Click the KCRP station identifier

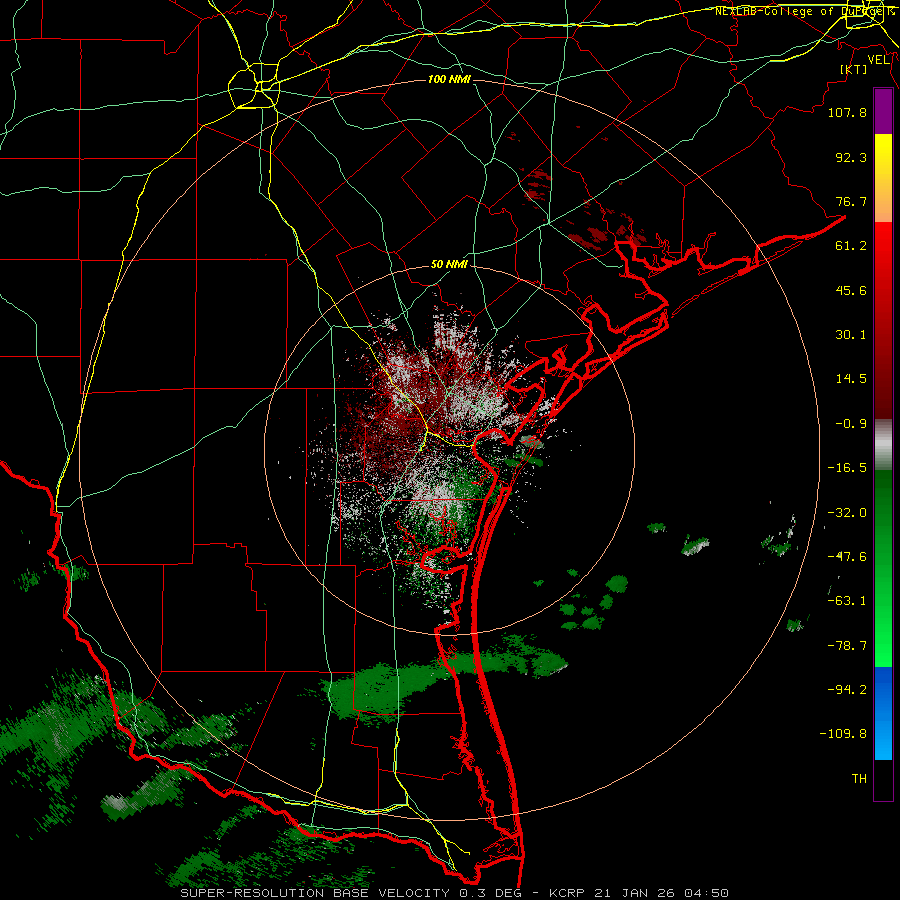tap(565, 893)
